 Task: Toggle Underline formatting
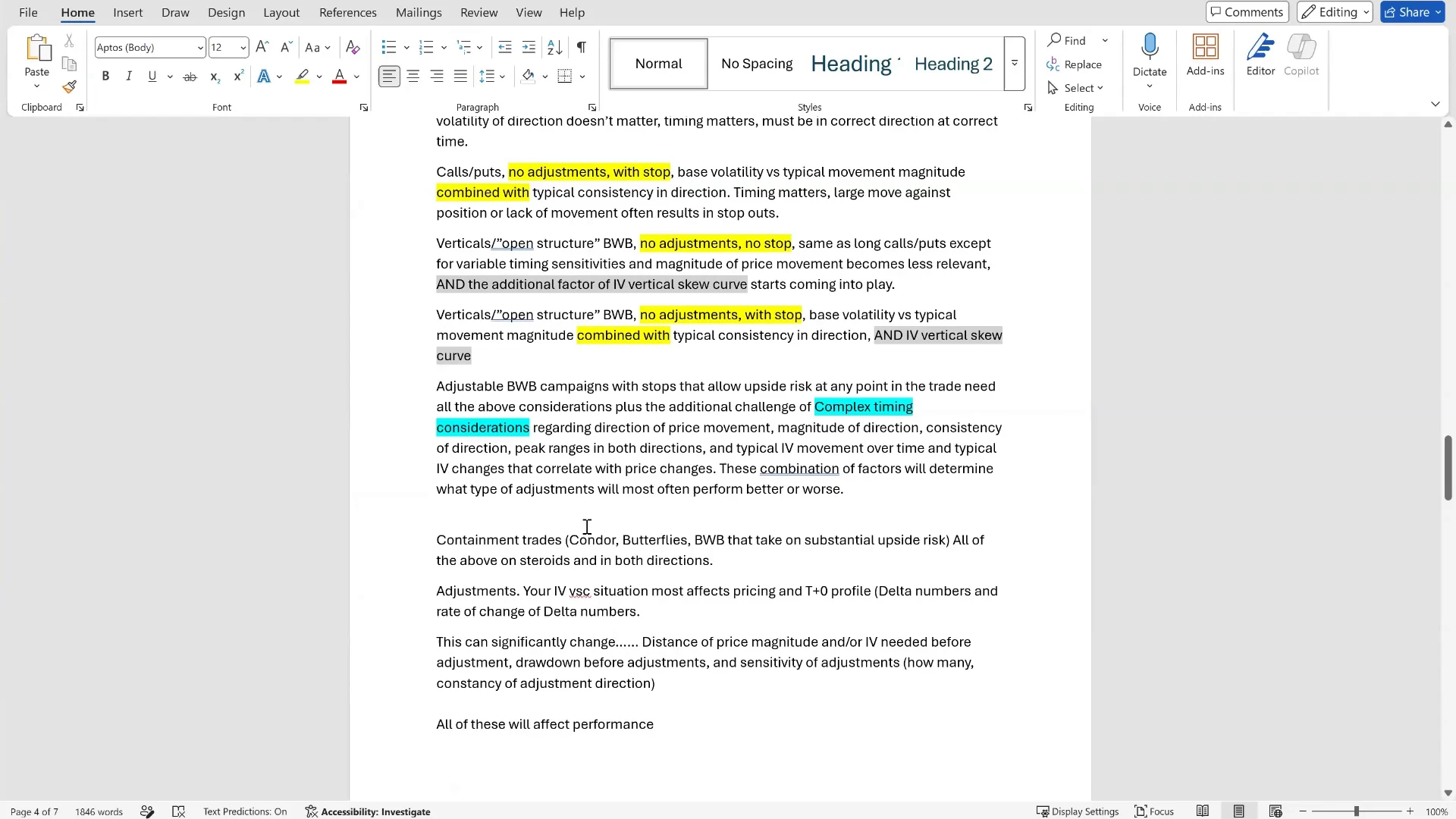pos(152,76)
